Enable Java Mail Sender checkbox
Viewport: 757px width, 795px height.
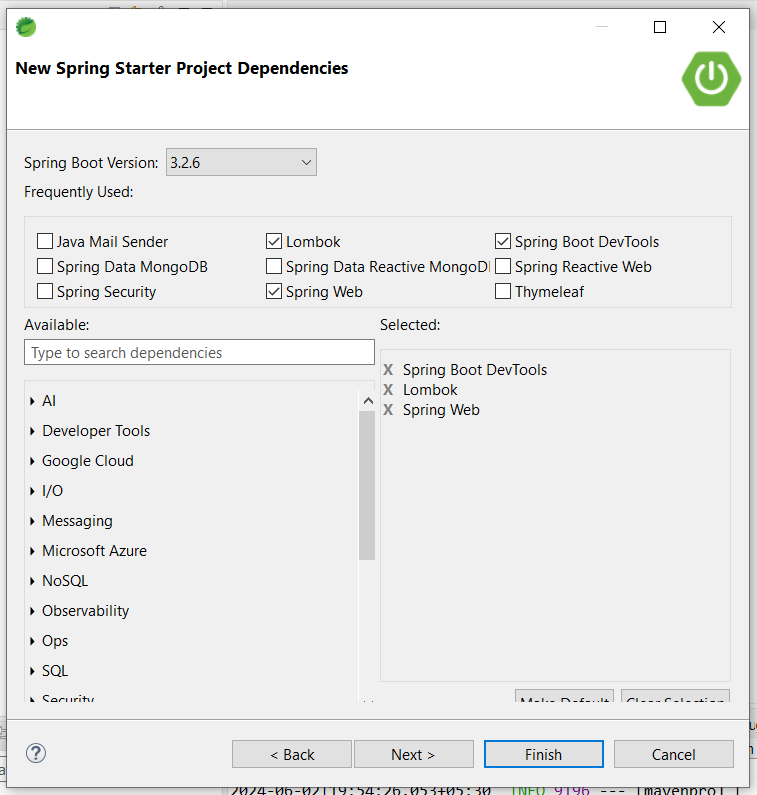pos(45,241)
